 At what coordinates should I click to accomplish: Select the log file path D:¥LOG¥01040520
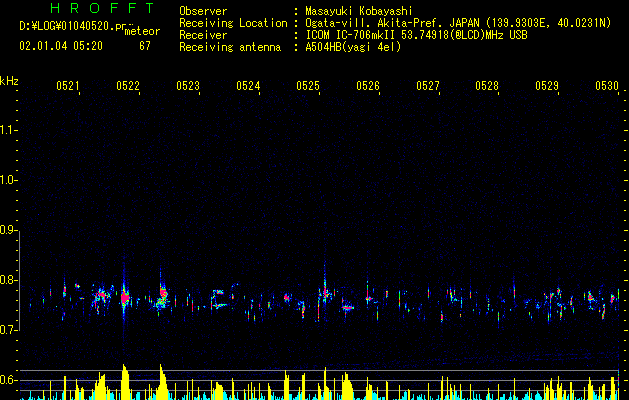73,26
